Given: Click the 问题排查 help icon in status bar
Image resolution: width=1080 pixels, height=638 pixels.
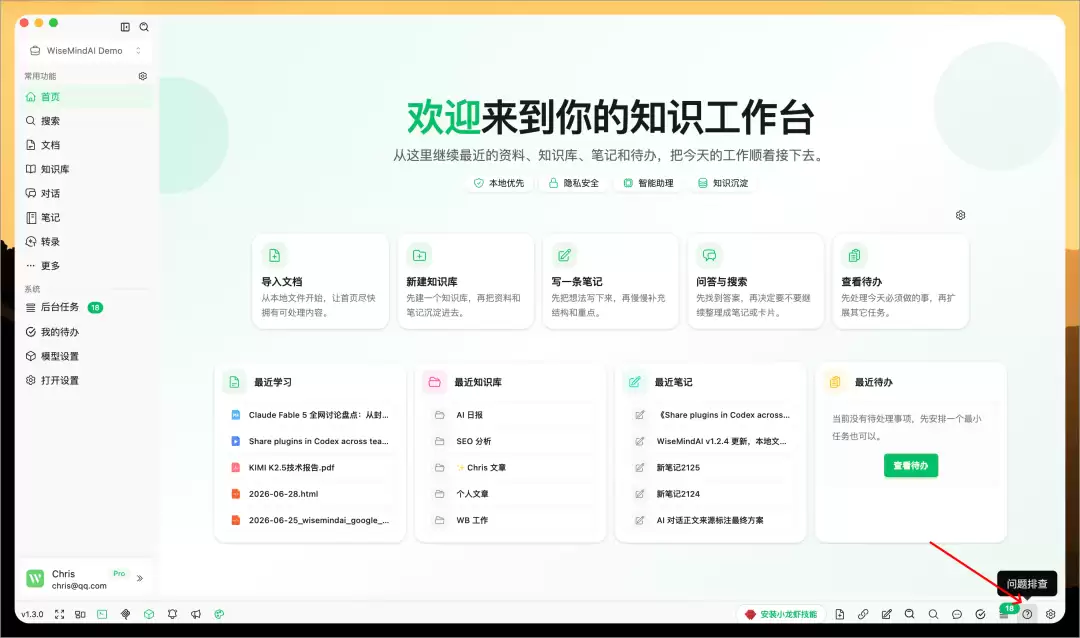Looking at the screenshot, I should [x=1027, y=614].
